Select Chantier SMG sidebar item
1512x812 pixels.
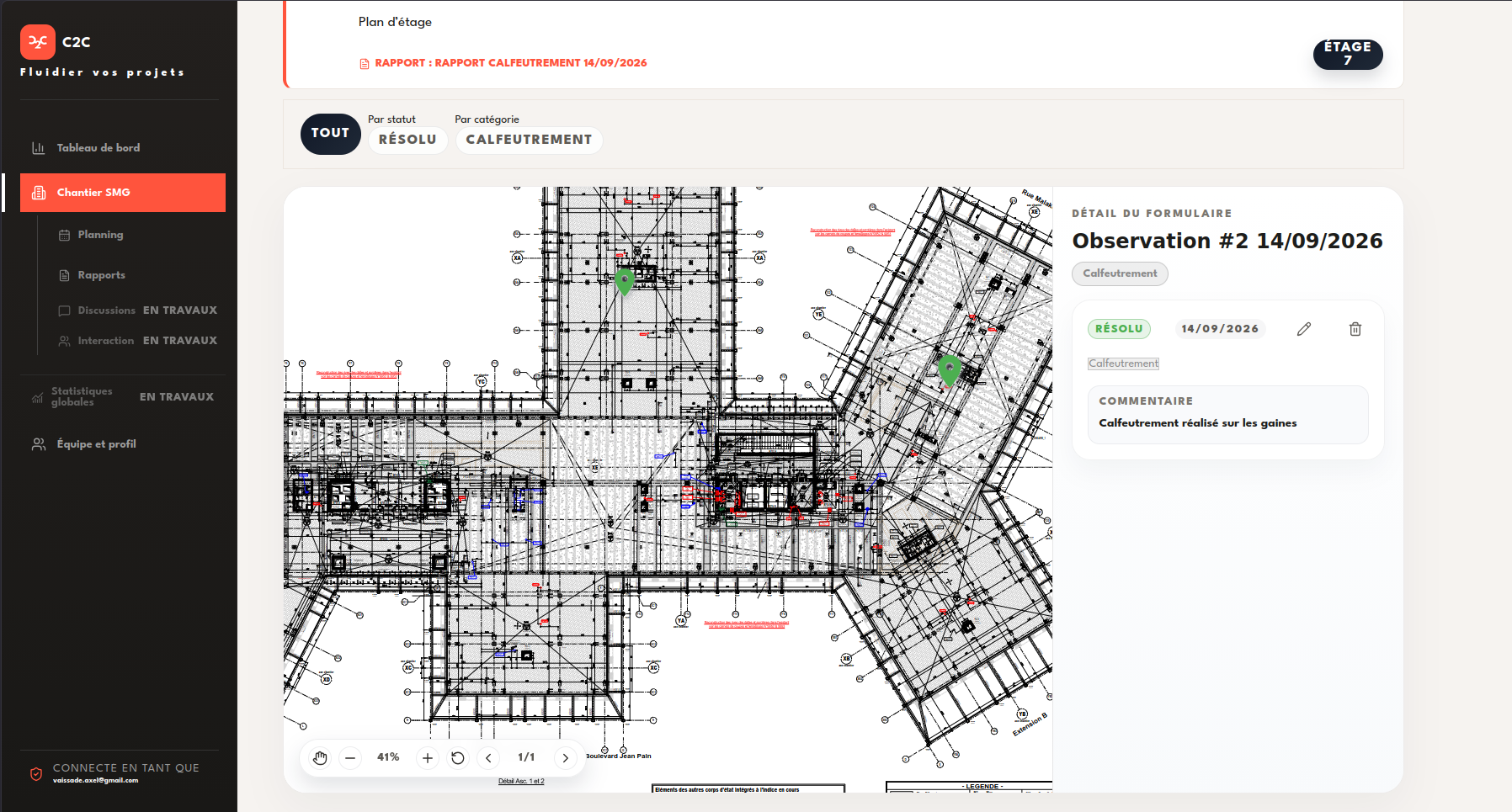coord(123,193)
